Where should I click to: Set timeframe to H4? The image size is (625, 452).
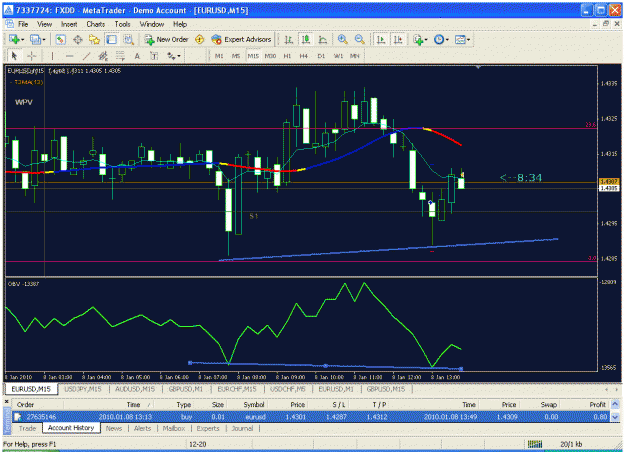pyautogui.click(x=304, y=56)
